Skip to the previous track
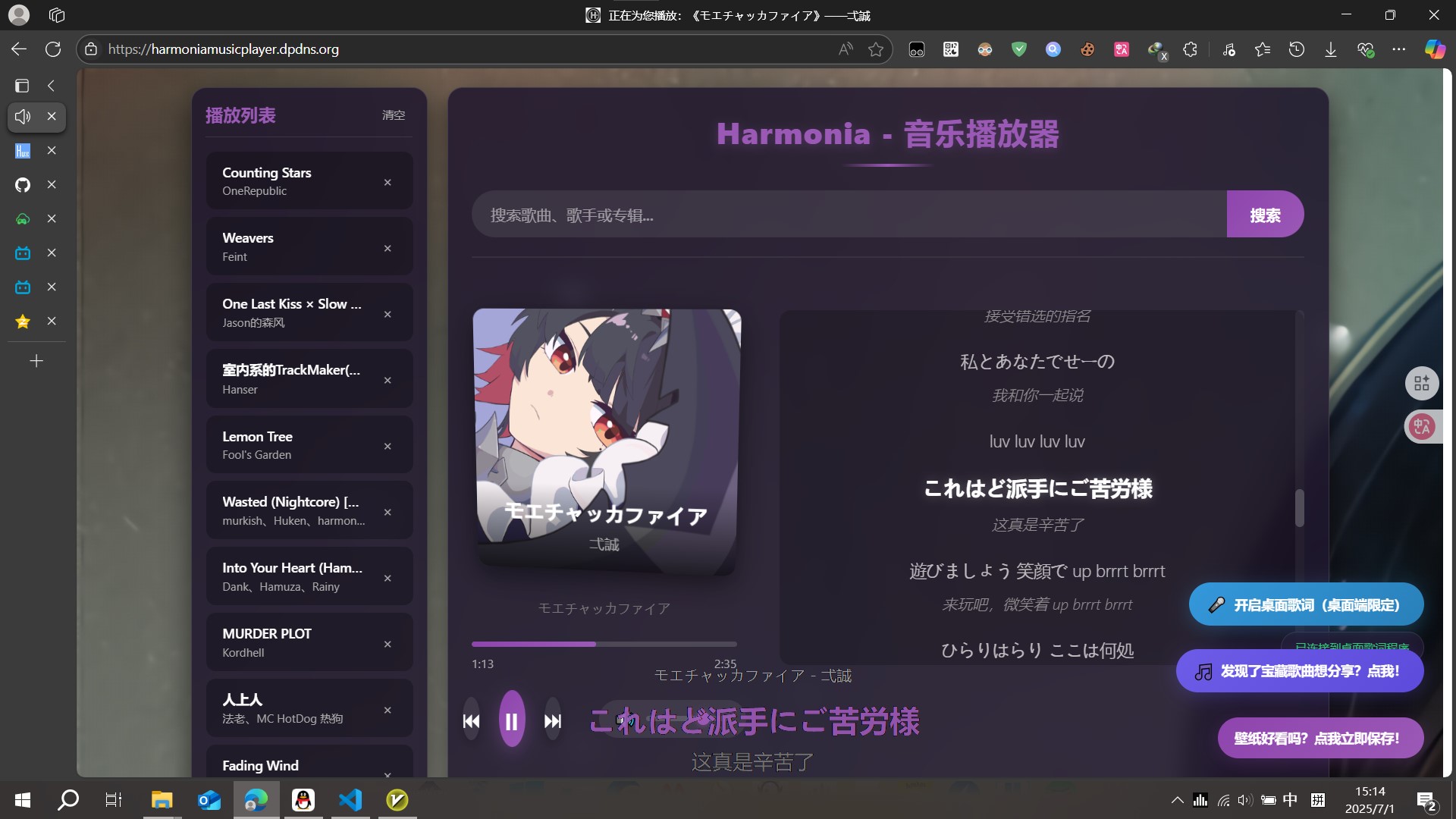 point(471,720)
